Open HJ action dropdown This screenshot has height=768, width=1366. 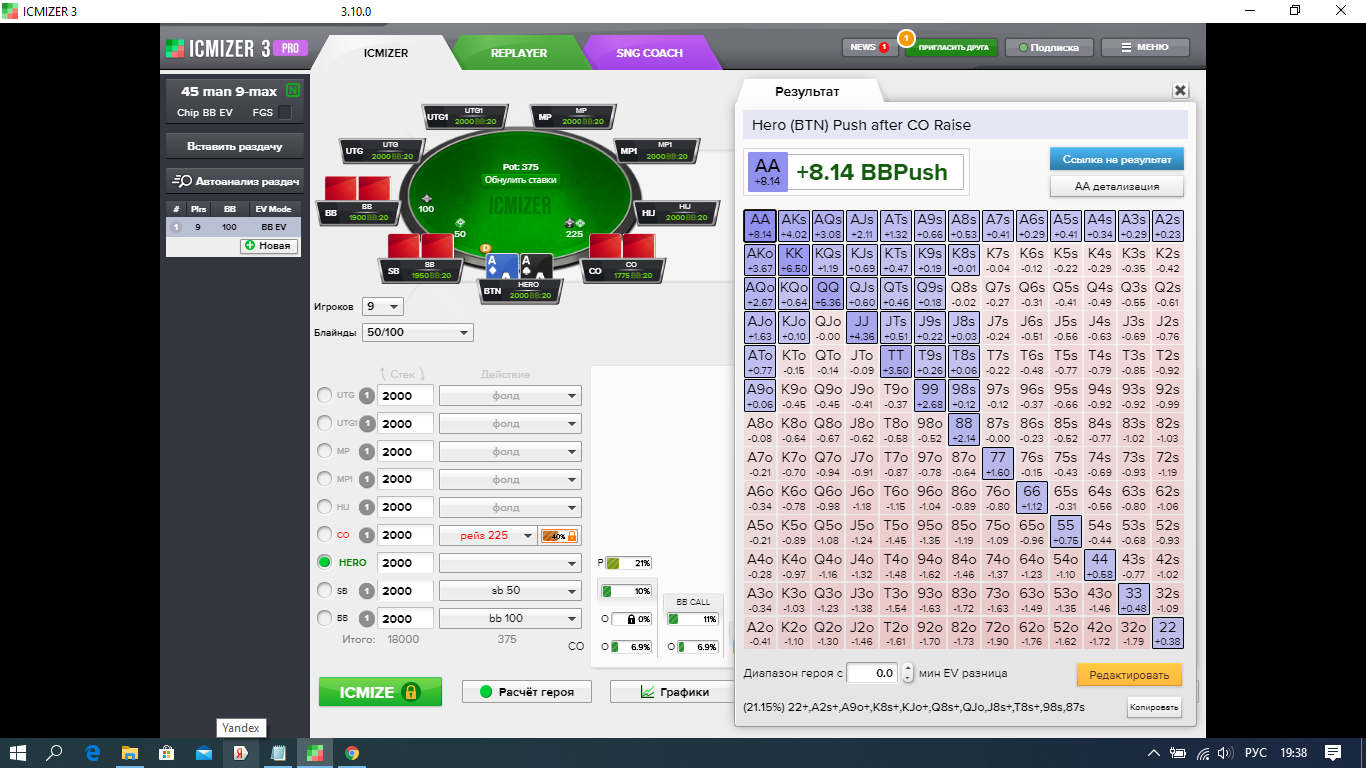(x=510, y=507)
